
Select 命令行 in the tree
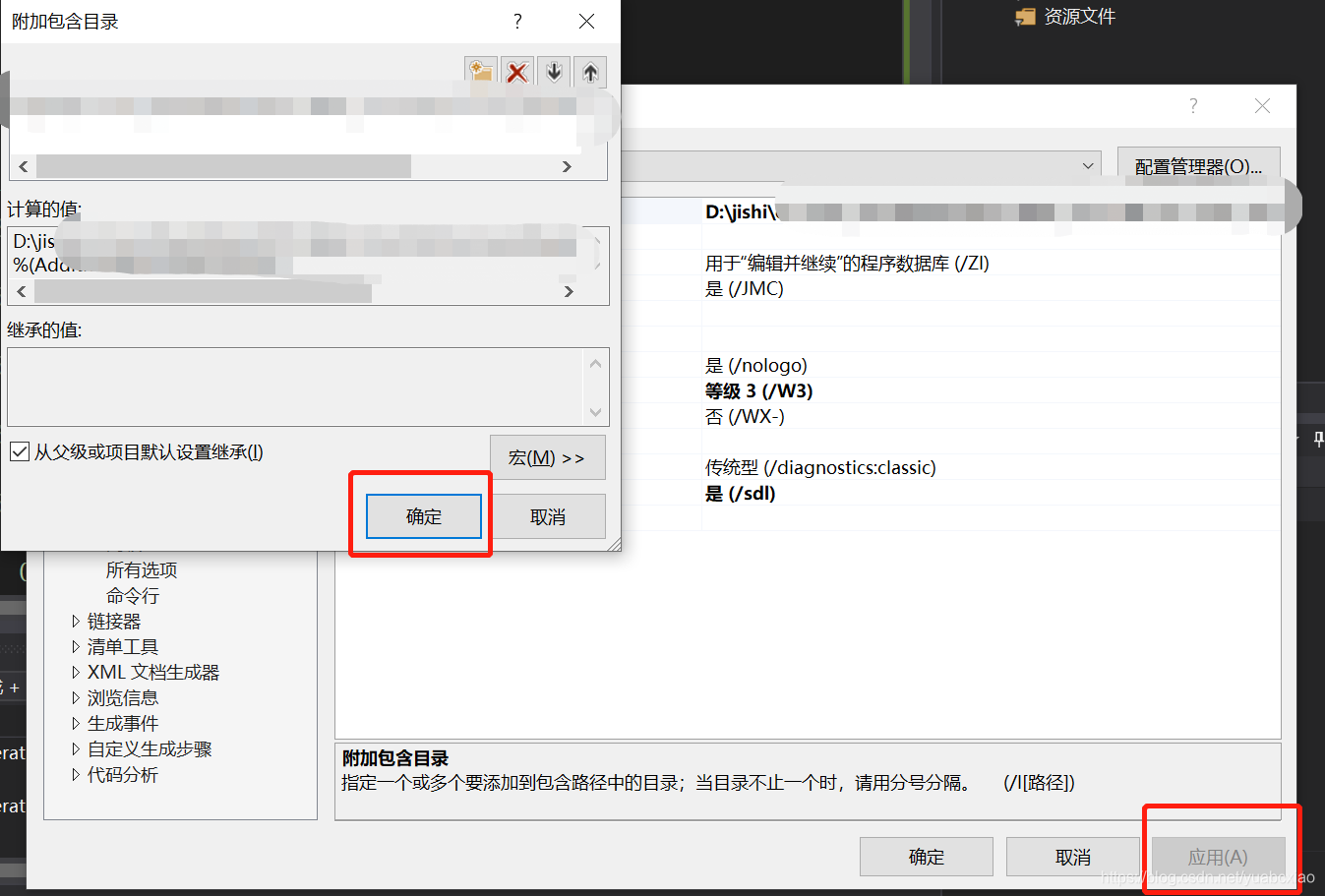(133, 596)
